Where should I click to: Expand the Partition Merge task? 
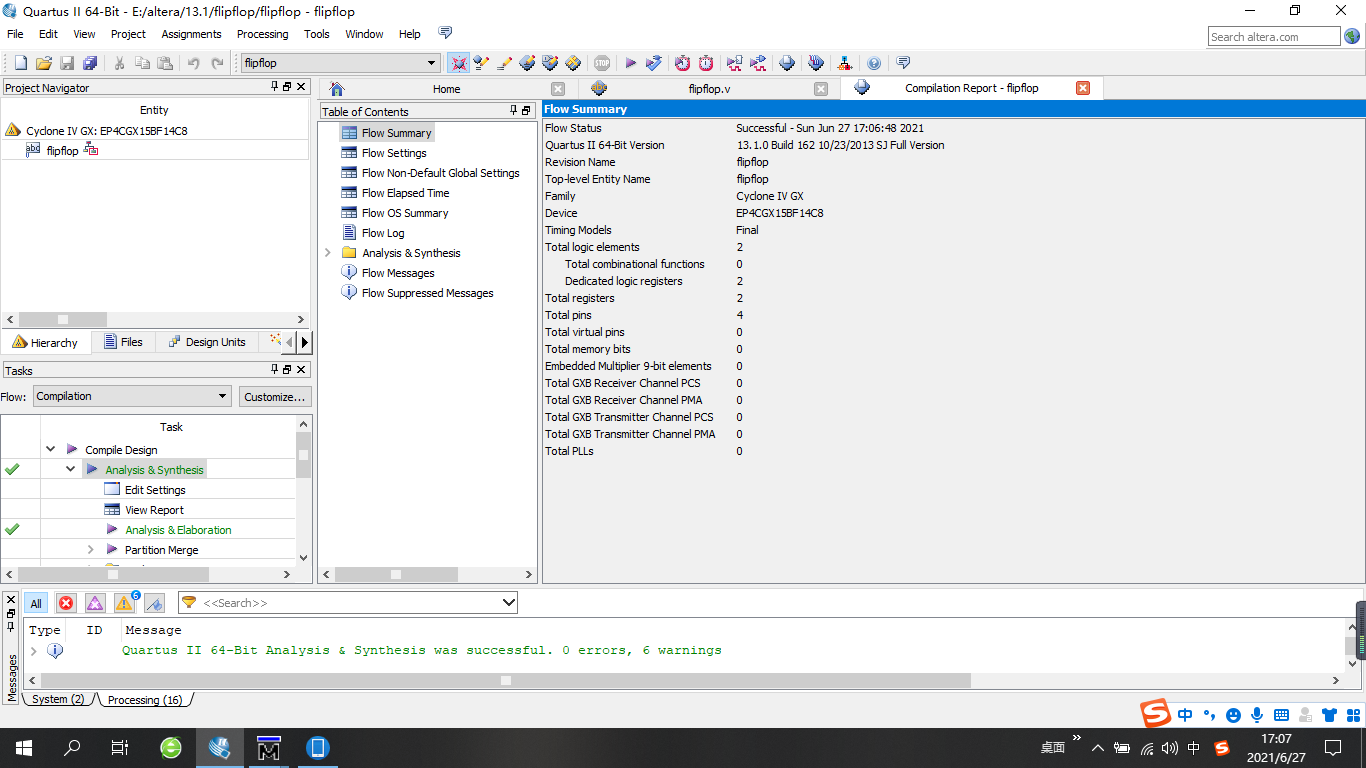point(91,549)
